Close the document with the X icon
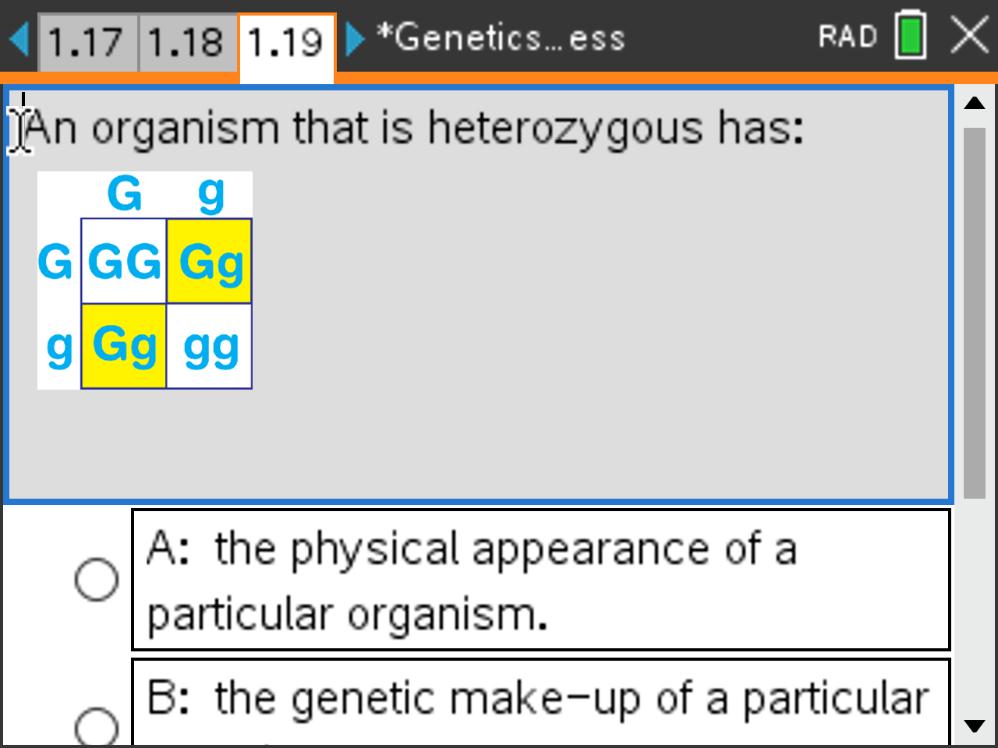The height and width of the screenshot is (748, 998). [x=968, y=37]
